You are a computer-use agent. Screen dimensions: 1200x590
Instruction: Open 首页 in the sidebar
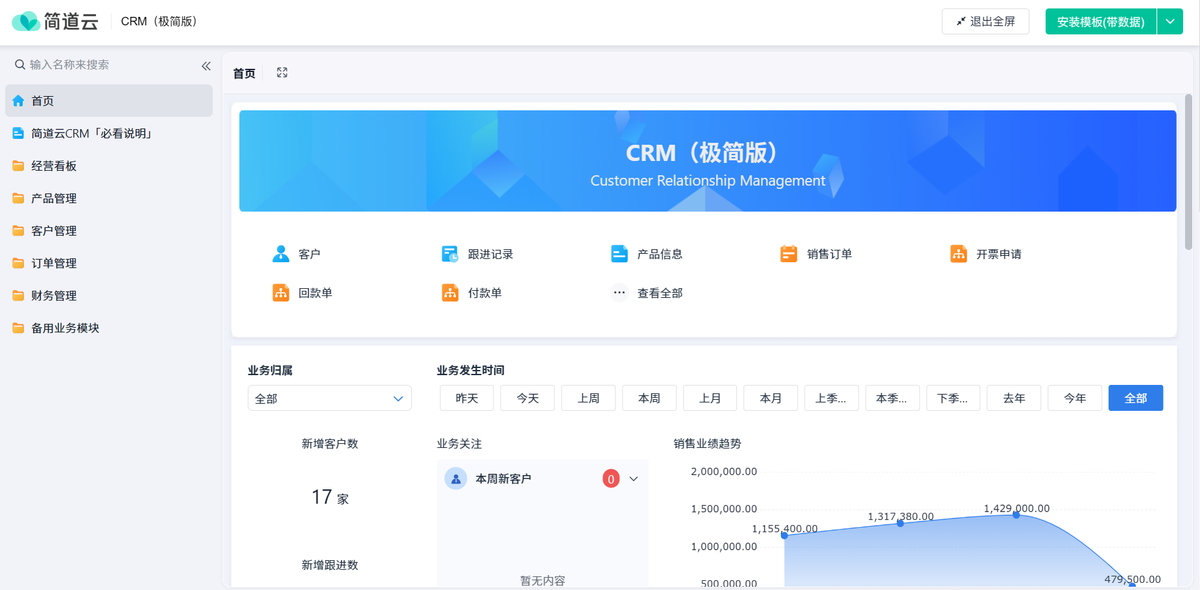coord(109,101)
